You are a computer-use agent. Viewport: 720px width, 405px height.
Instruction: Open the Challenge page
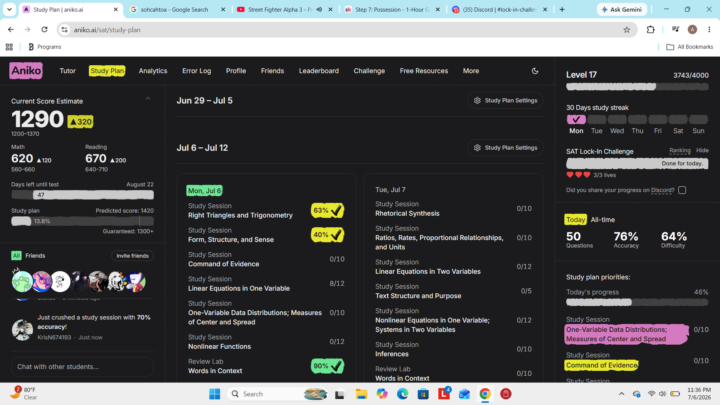tap(369, 71)
